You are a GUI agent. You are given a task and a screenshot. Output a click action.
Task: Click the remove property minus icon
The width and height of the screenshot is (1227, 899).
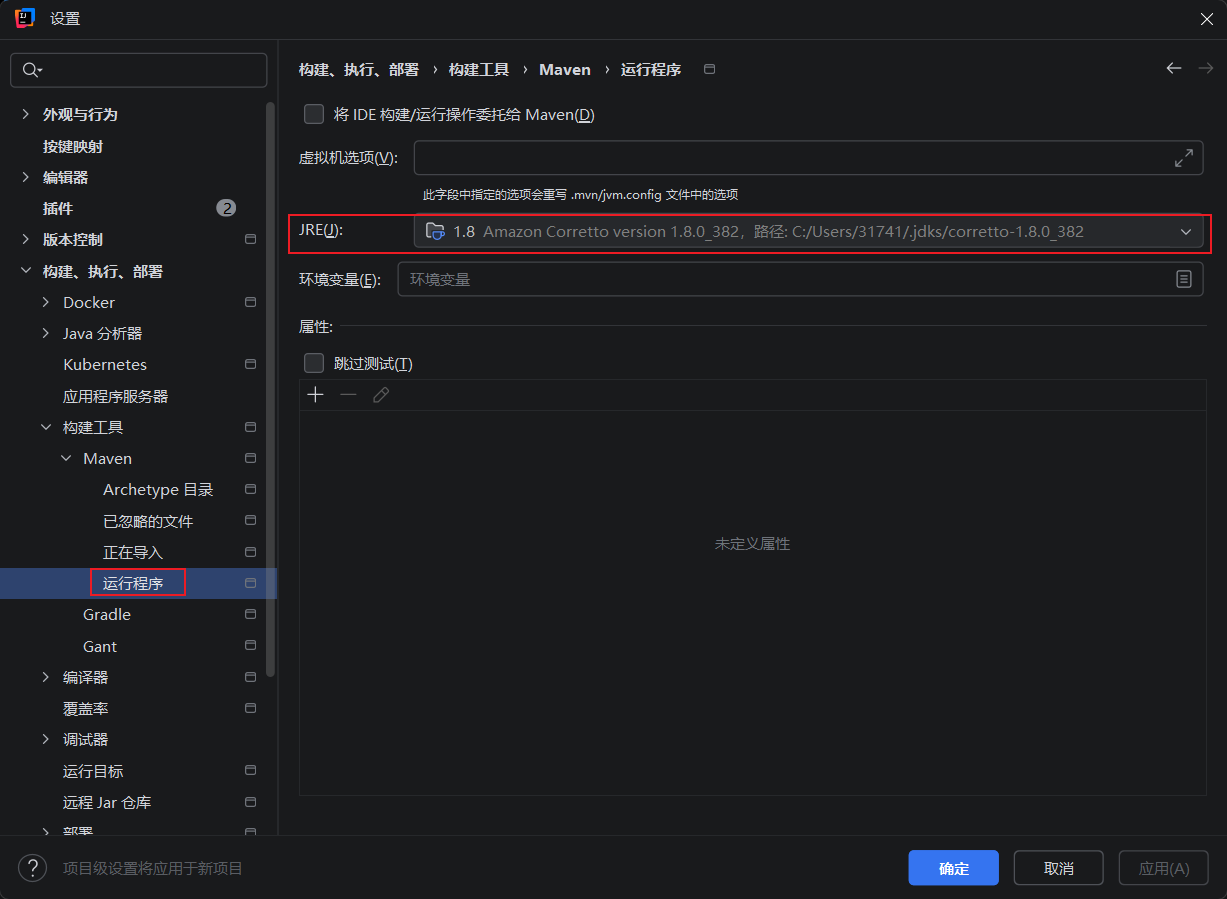[x=348, y=395]
